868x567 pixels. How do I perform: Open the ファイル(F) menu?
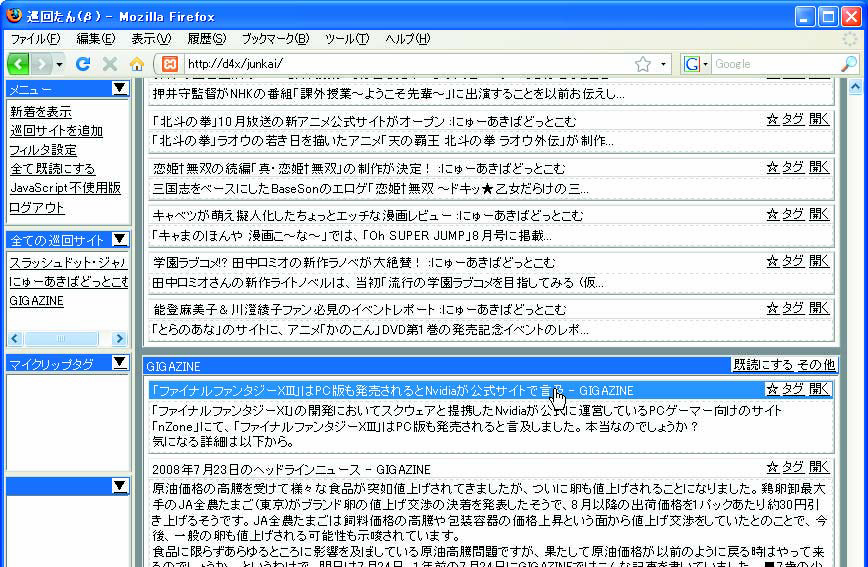tap(35, 39)
